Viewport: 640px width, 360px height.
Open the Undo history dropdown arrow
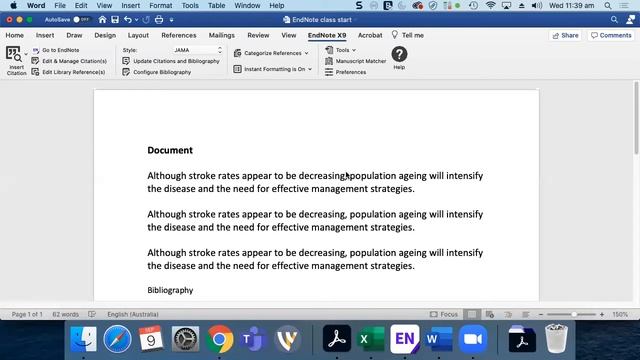tap(136, 20)
